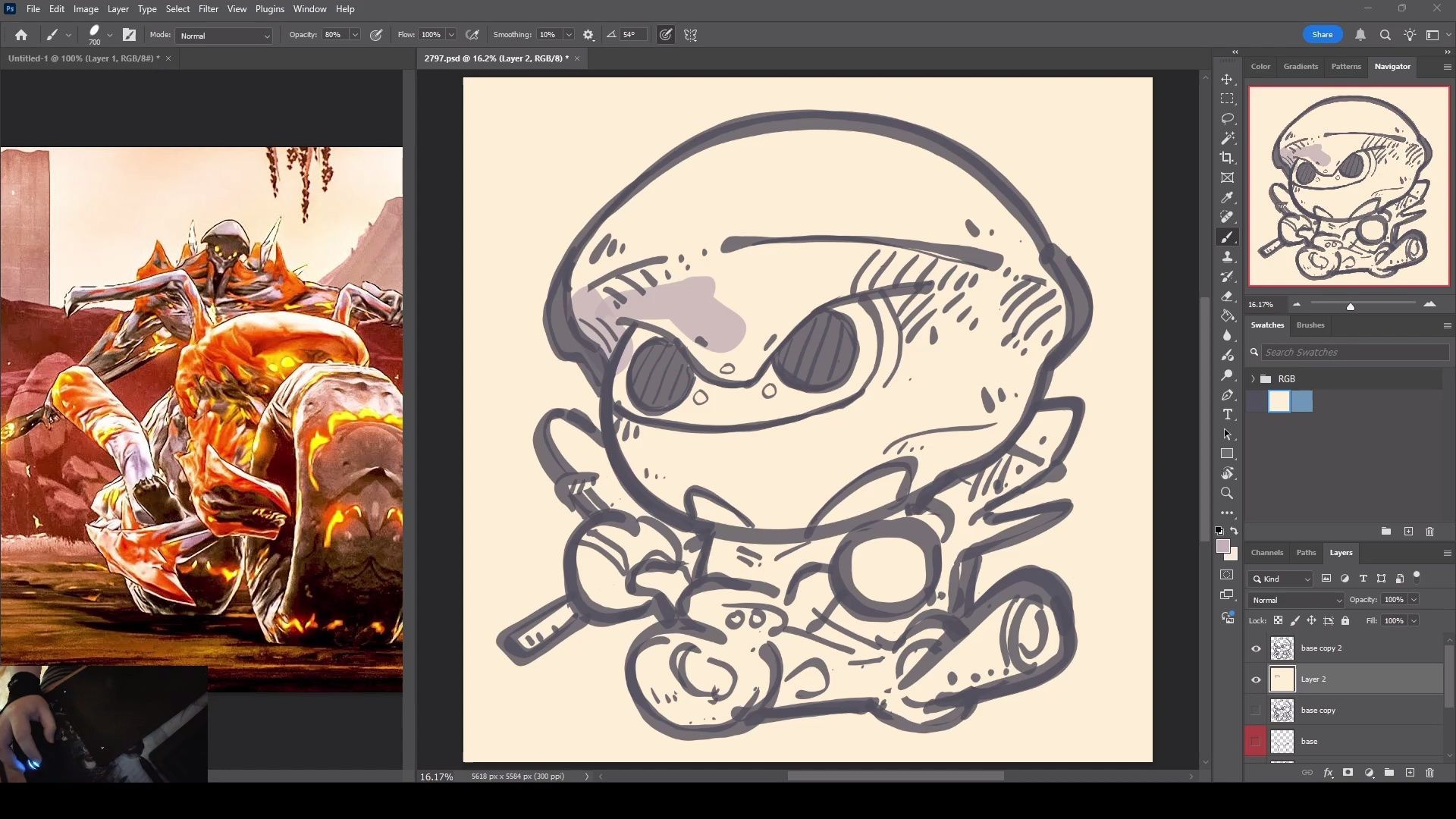Screen dimensions: 1456x819
Task: Create a new layer from Layers footer
Action: [1410, 773]
